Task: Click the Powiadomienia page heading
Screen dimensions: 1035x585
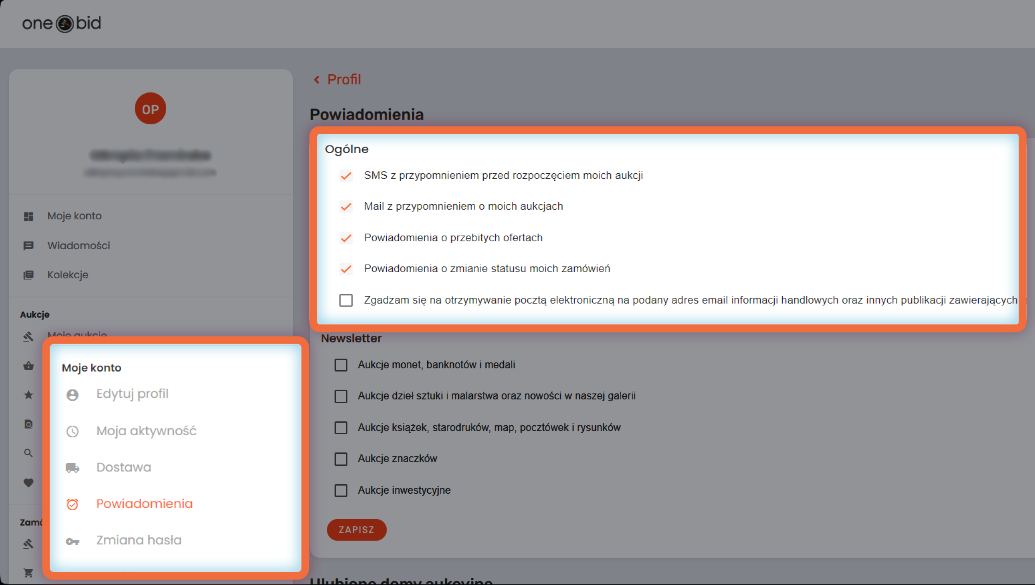Action: [x=366, y=114]
